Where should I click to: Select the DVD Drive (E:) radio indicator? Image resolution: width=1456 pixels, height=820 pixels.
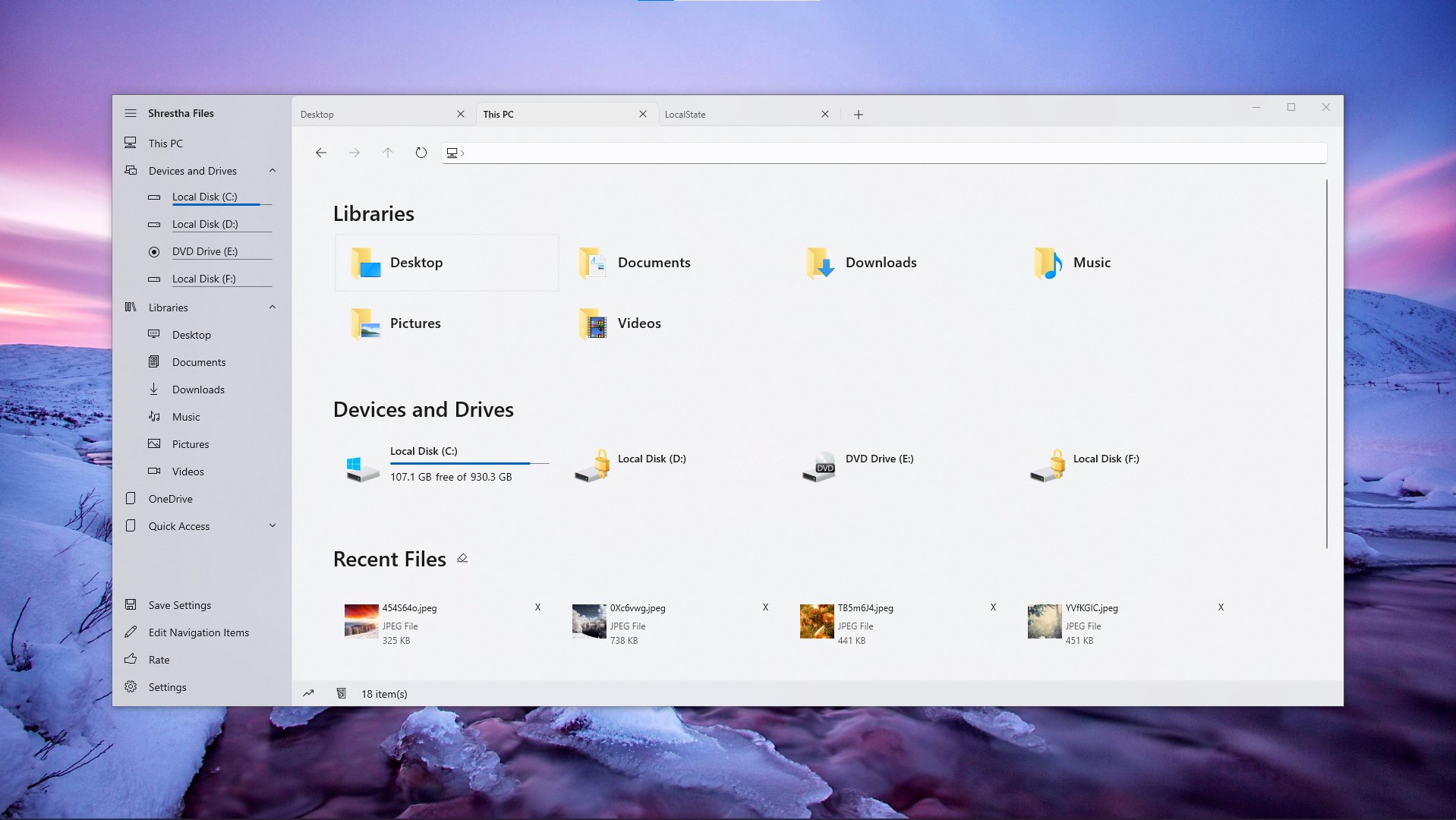click(x=153, y=251)
